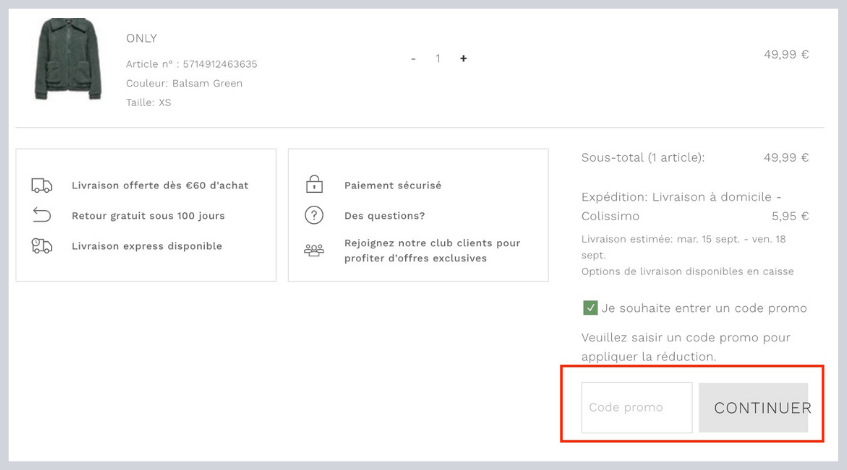Click 'Paiement sécurisé' label
847x470 pixels.
(x=392, y=185)
